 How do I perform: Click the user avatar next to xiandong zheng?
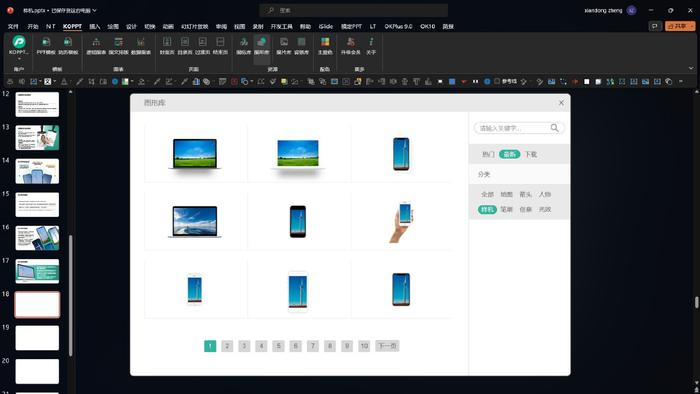click(x=631, y=10)
